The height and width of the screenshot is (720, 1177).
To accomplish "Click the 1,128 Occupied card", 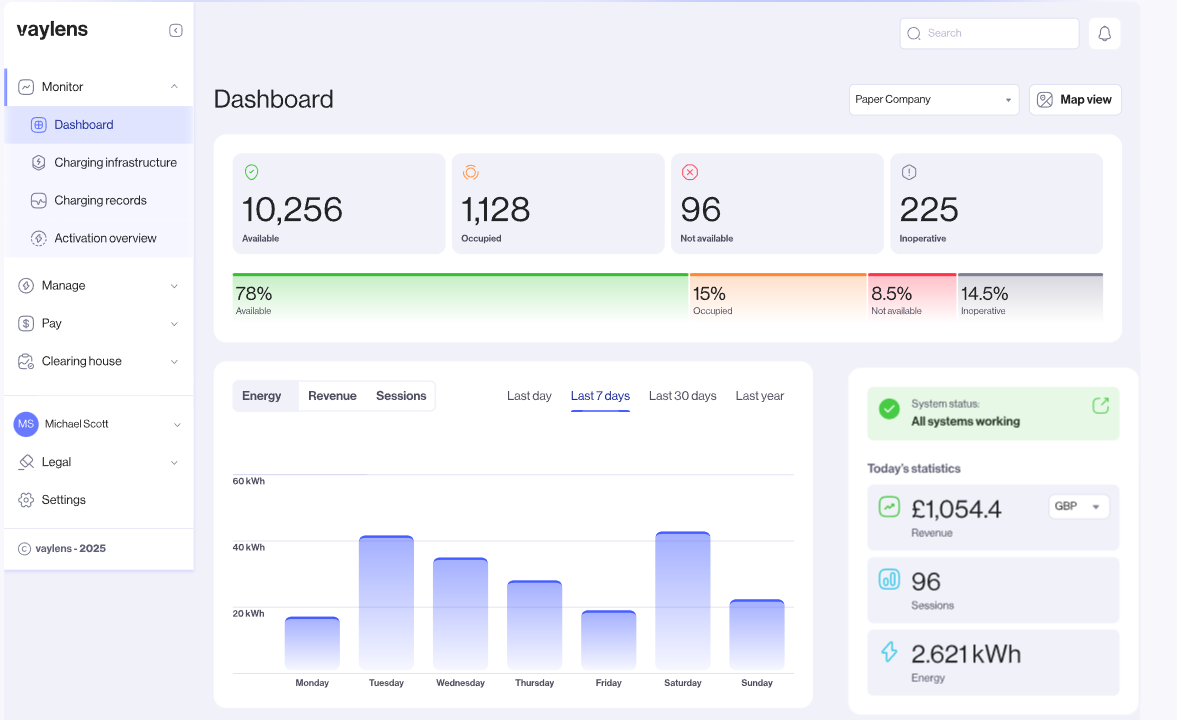I will click(x=558, y=203).
